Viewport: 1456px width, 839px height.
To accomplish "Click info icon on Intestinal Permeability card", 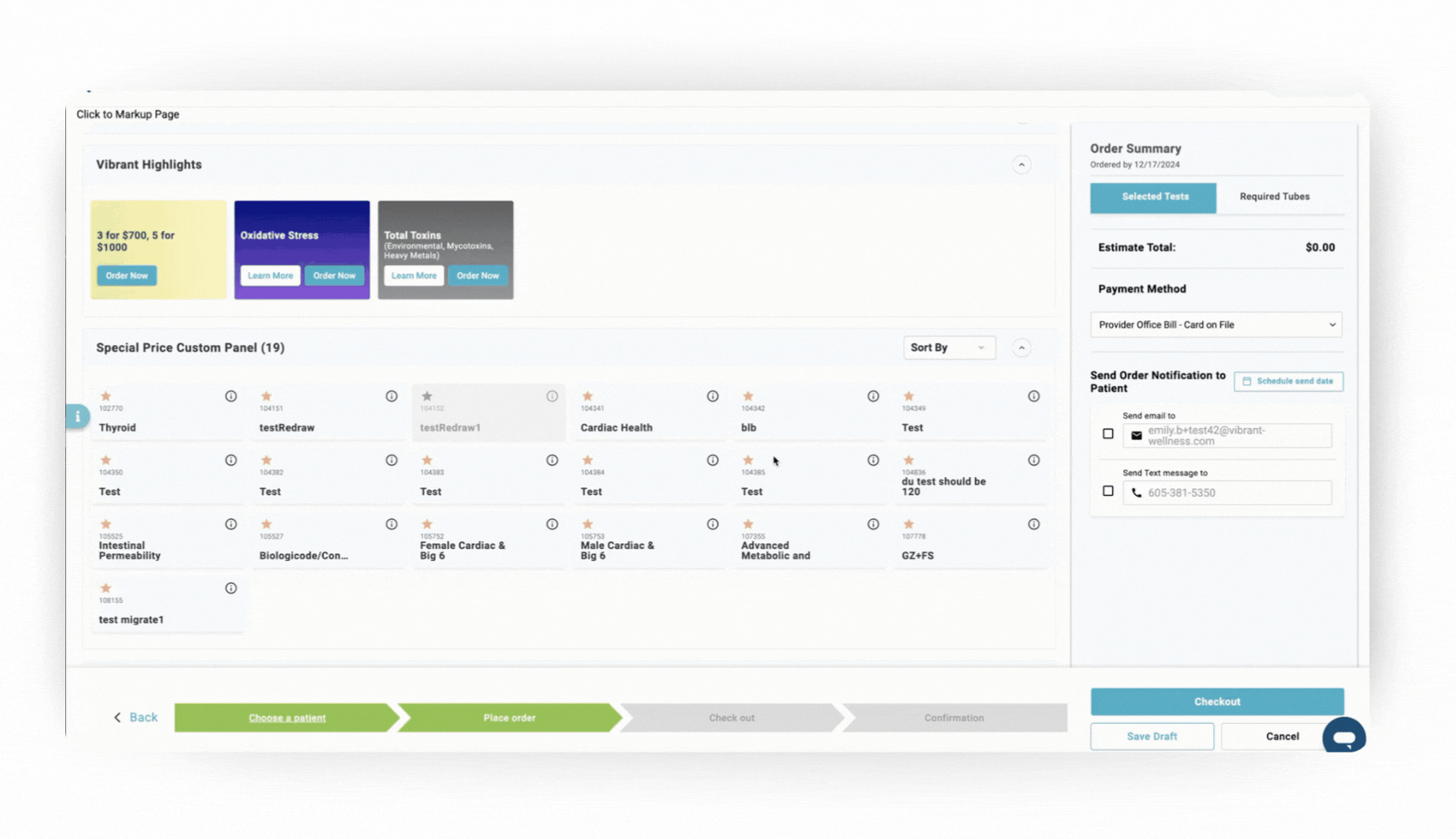I will 231,524.
